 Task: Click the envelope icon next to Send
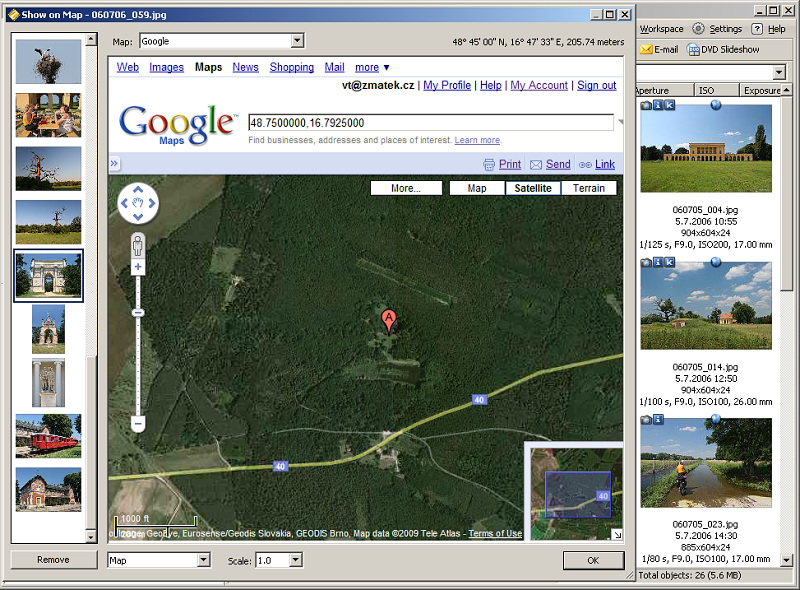[536, 164]
